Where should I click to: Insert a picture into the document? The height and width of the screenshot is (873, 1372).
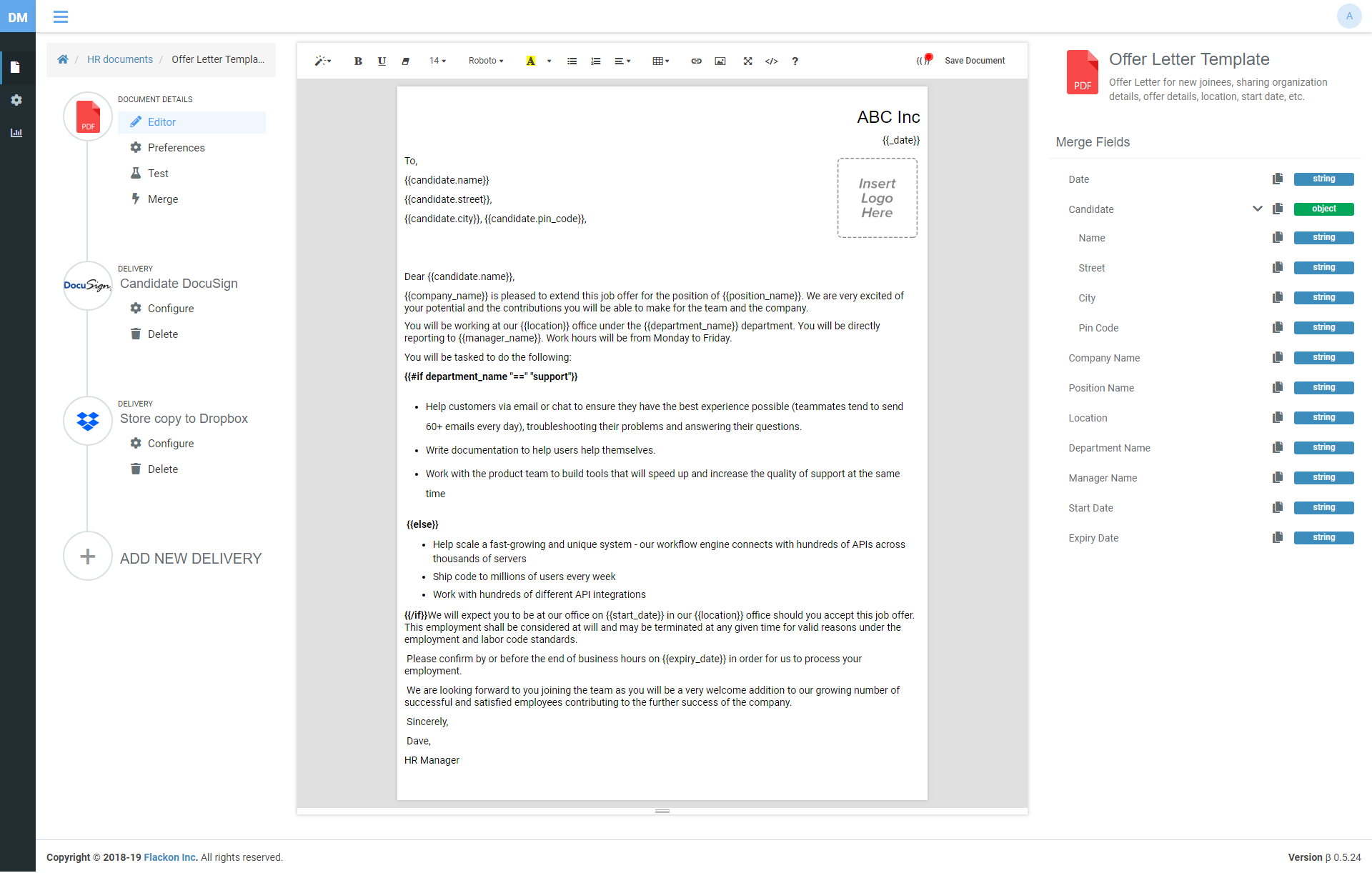point(720,61)
